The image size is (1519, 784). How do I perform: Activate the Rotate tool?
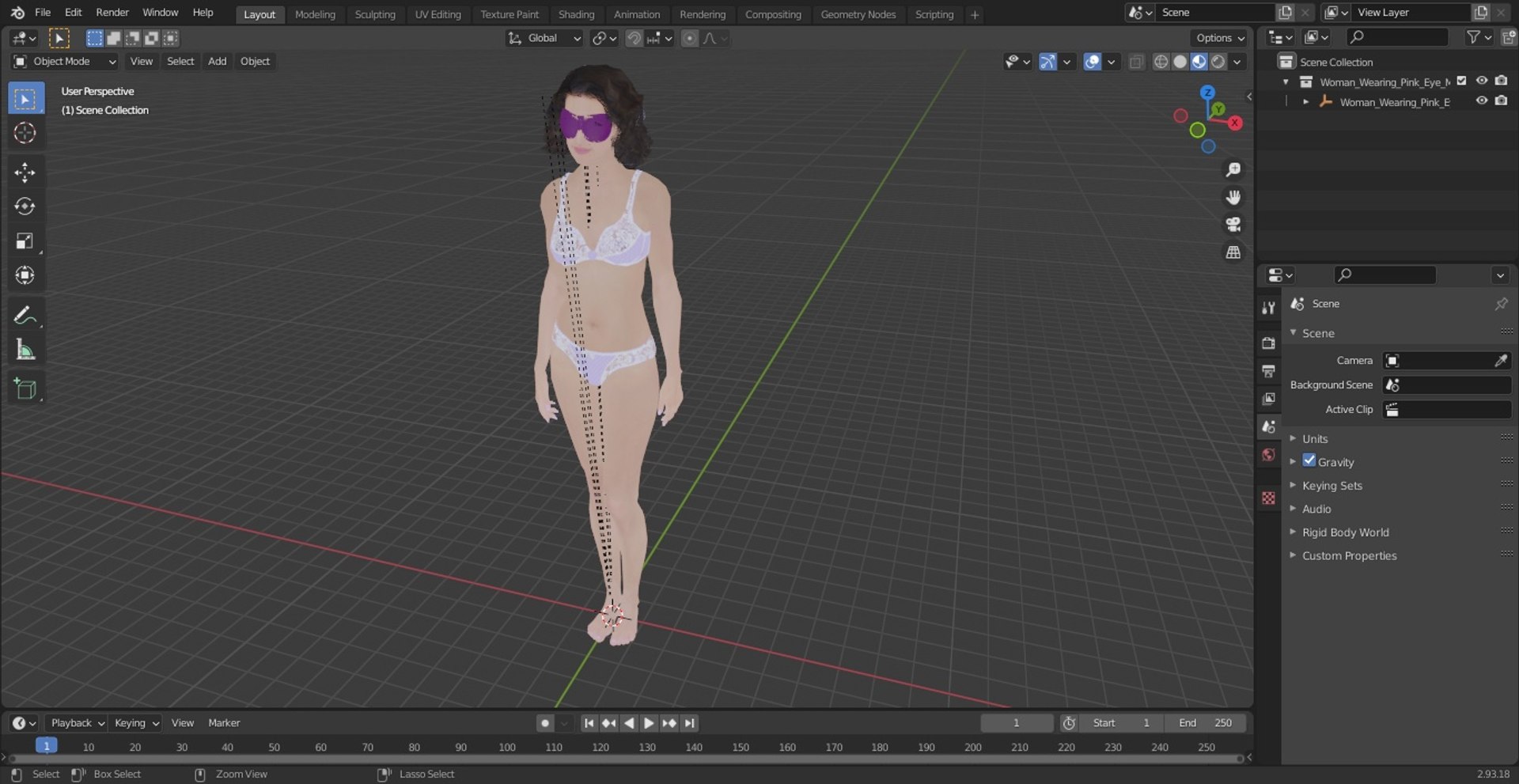(25, 206)
